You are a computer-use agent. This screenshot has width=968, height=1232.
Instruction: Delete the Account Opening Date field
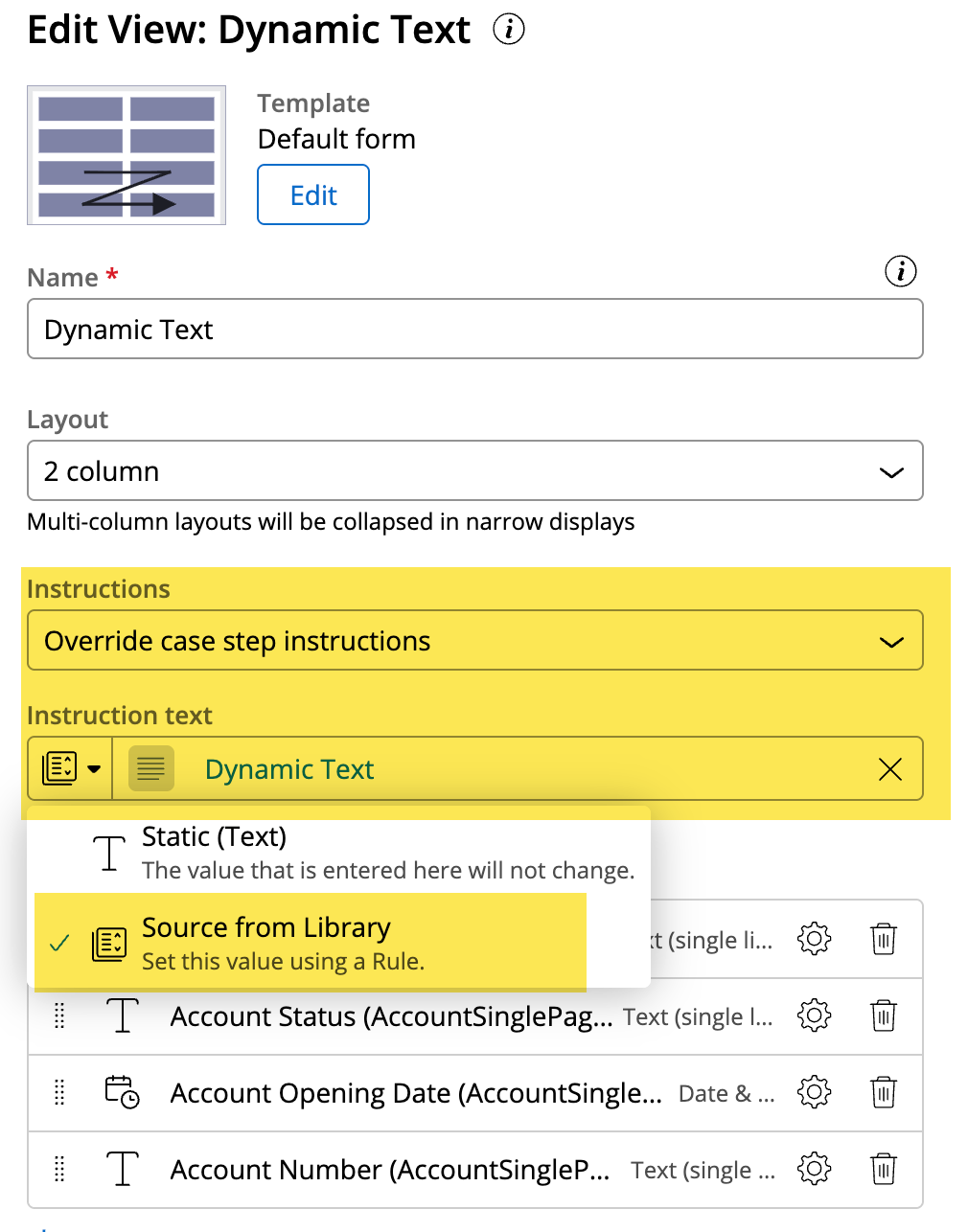[x=883, y=1092]
